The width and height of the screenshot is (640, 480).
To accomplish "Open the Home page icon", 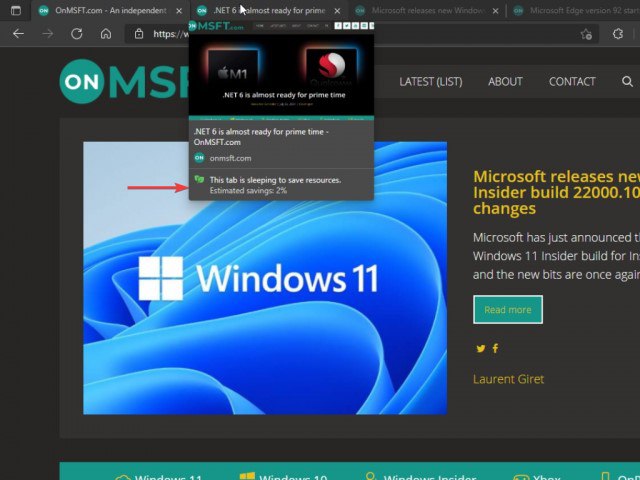I will (106, 34).
